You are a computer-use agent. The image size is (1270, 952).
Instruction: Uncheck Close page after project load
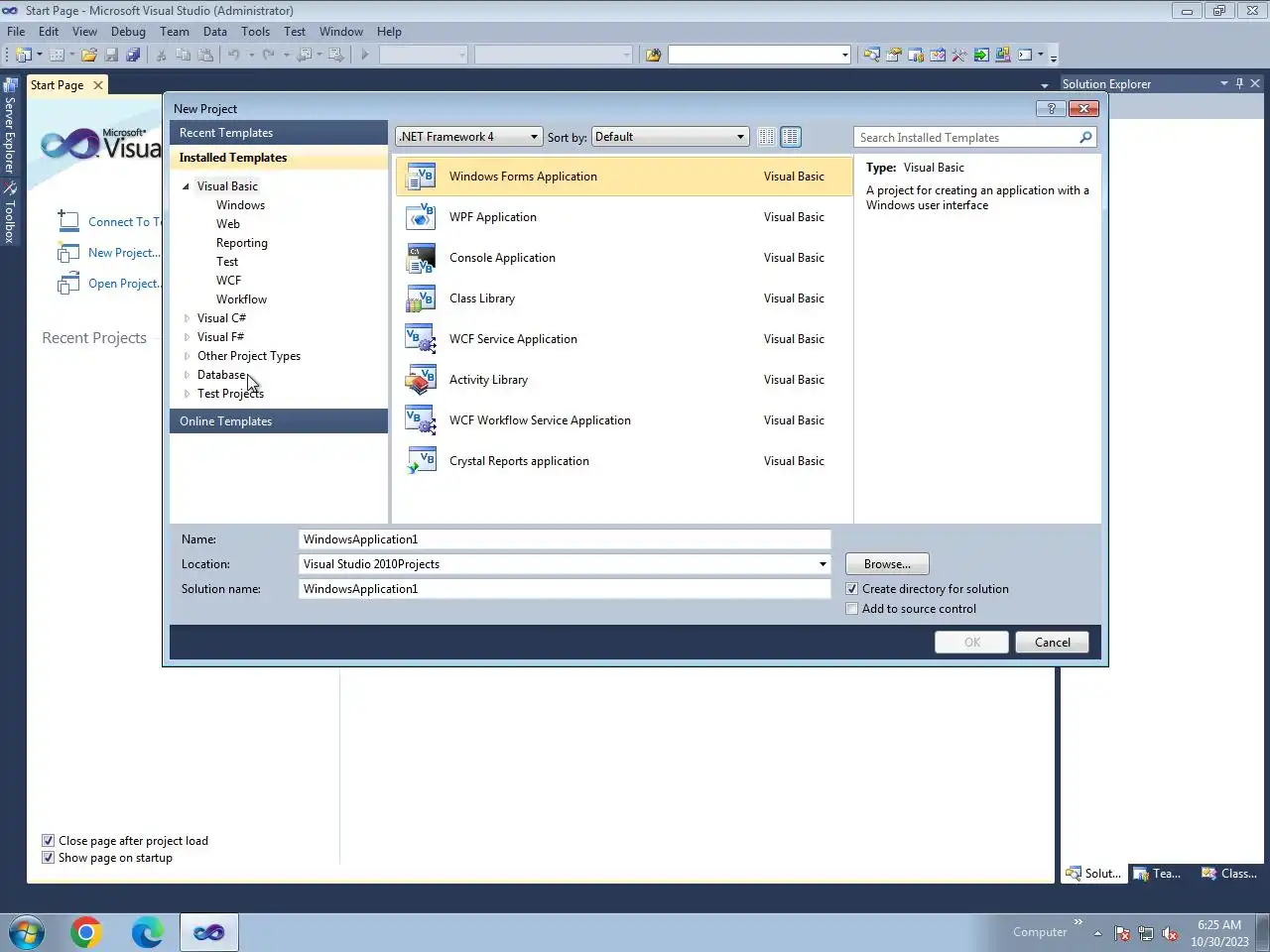pyautogui.click(x=48, y=841)
